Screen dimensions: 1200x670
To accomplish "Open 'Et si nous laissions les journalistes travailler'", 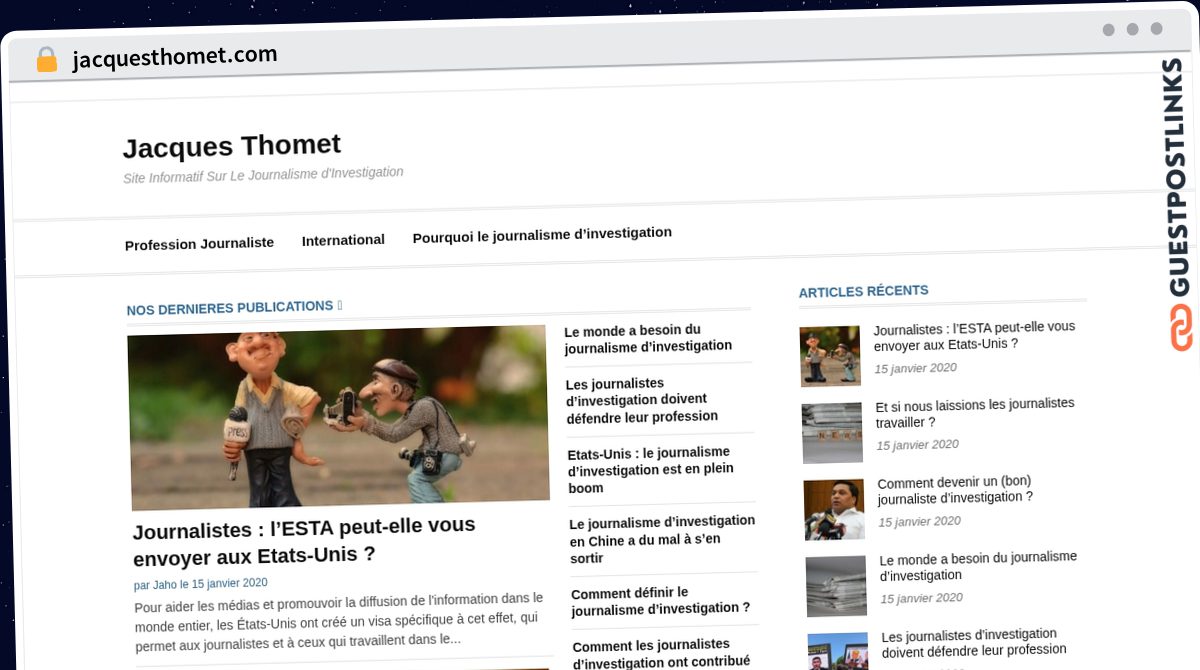I will [975, 413].
